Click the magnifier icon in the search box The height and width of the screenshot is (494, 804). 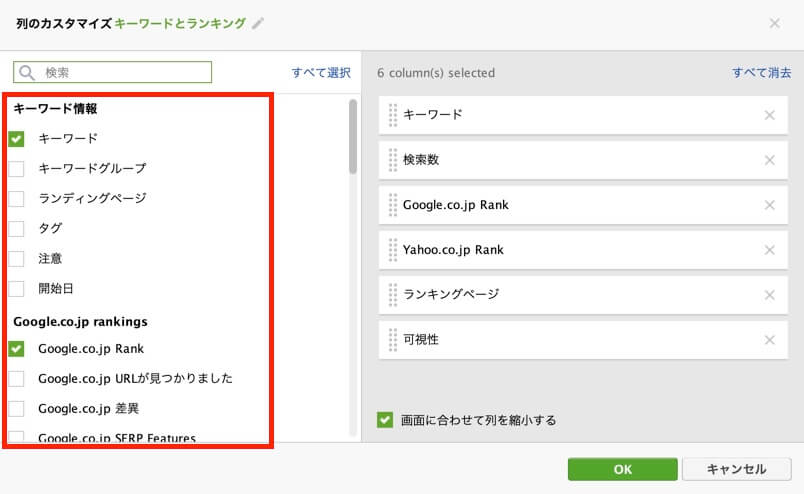[27, 72]
